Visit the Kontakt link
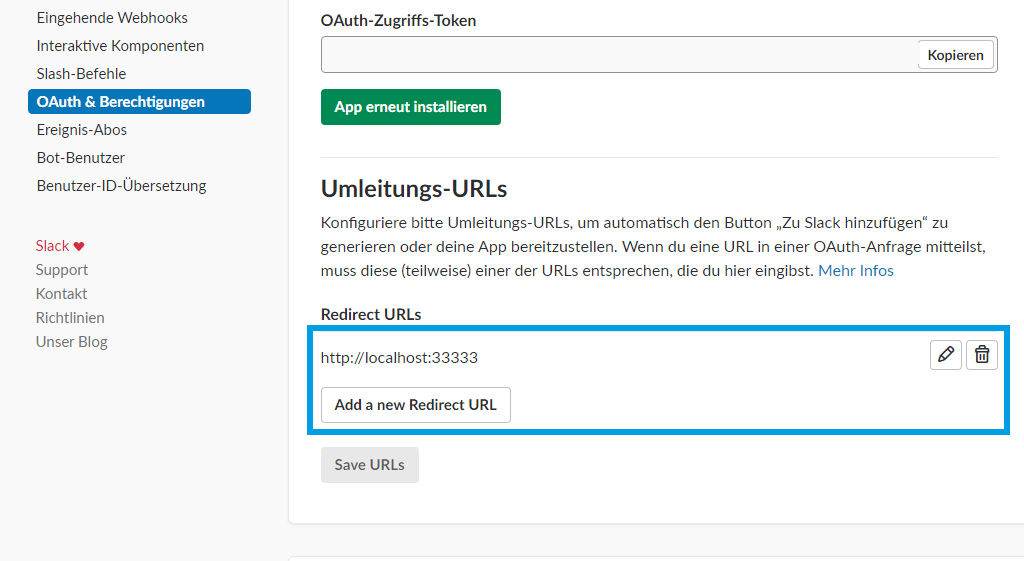Image resolution: width=1024 pixels, height=561 pixels. [61, 294]
